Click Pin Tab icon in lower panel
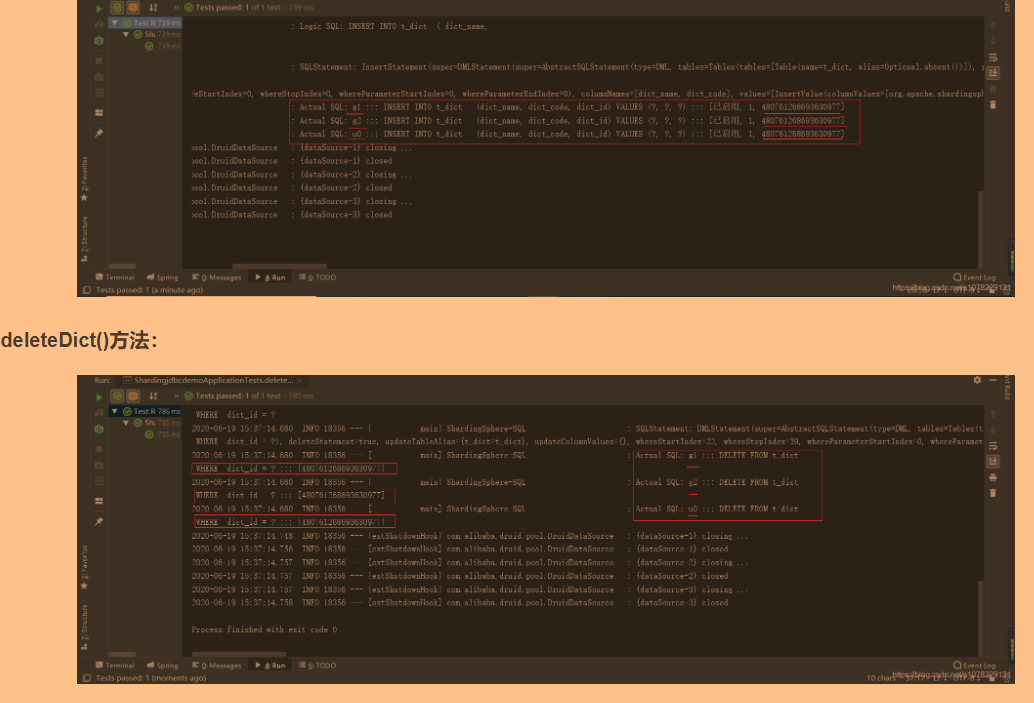 click(x=99, y=522)
